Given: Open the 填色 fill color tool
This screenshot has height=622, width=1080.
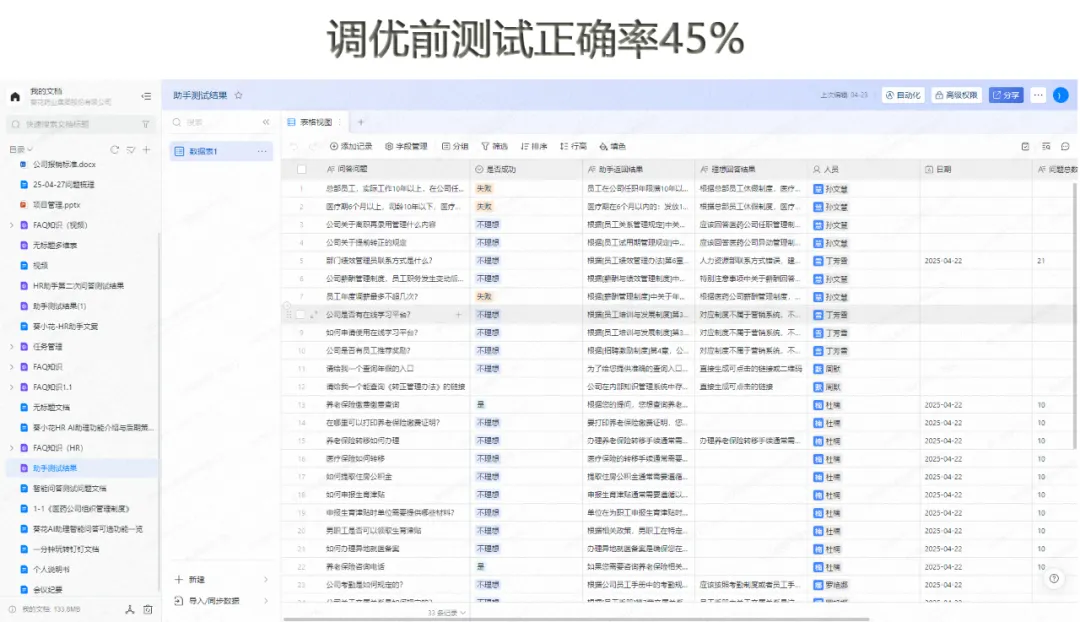Looking at the screenshot, I should [612, 146].
